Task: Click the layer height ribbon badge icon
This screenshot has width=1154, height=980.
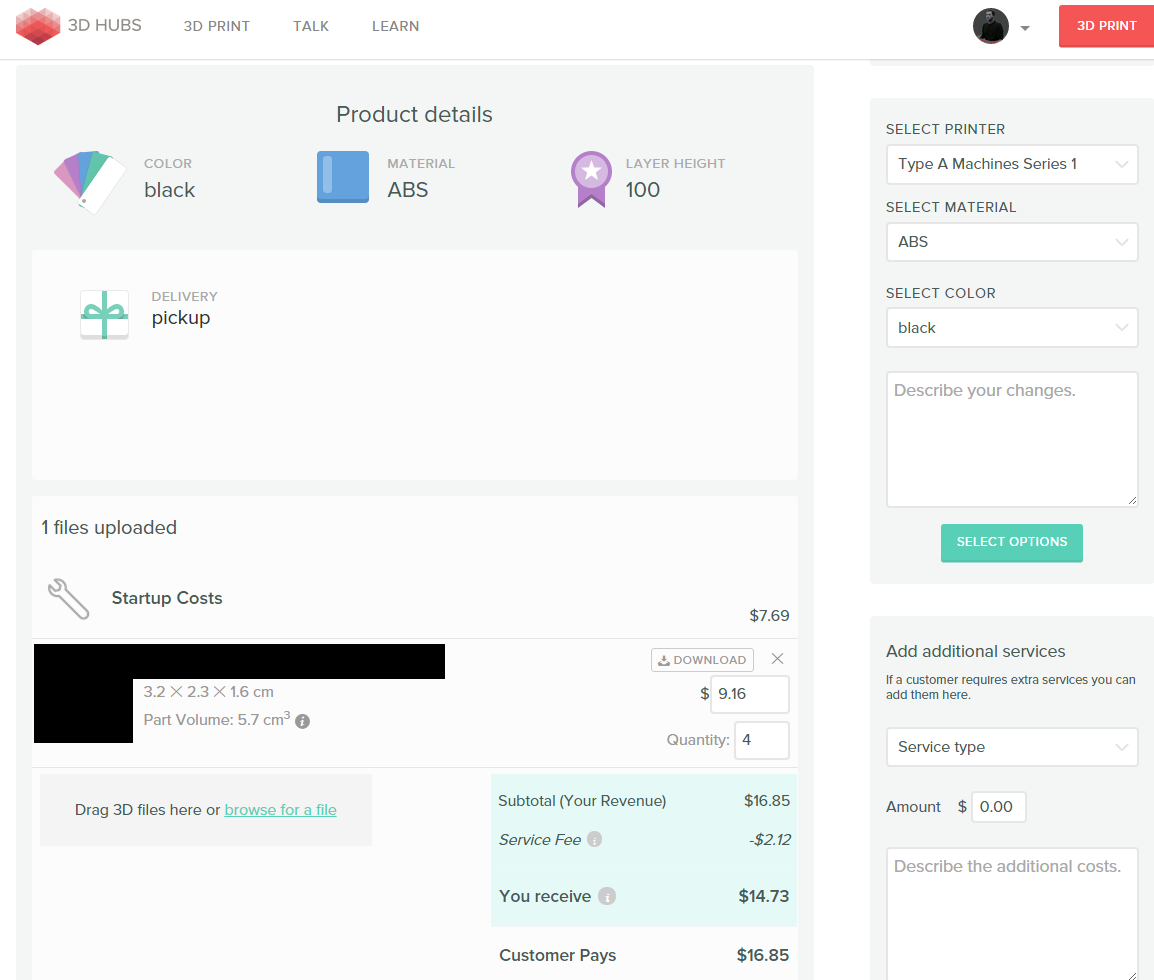Action: click(591, 179)
